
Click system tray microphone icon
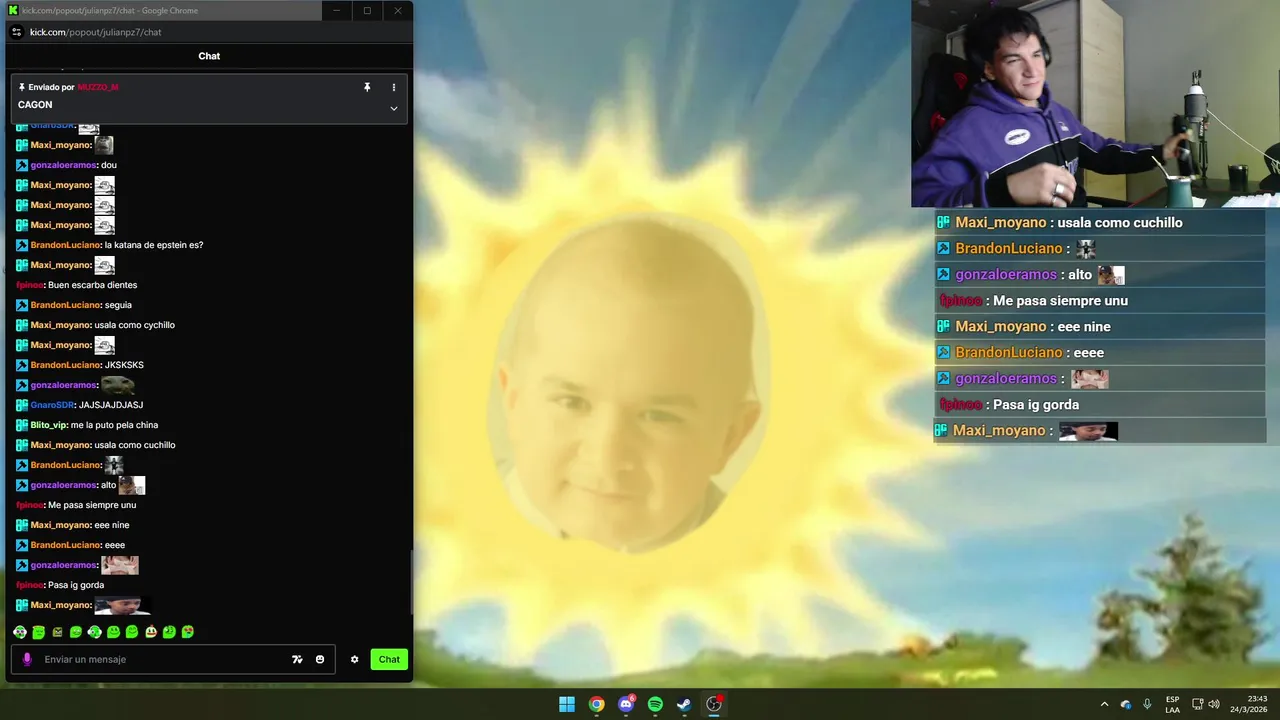click(x=1147, y=704)
